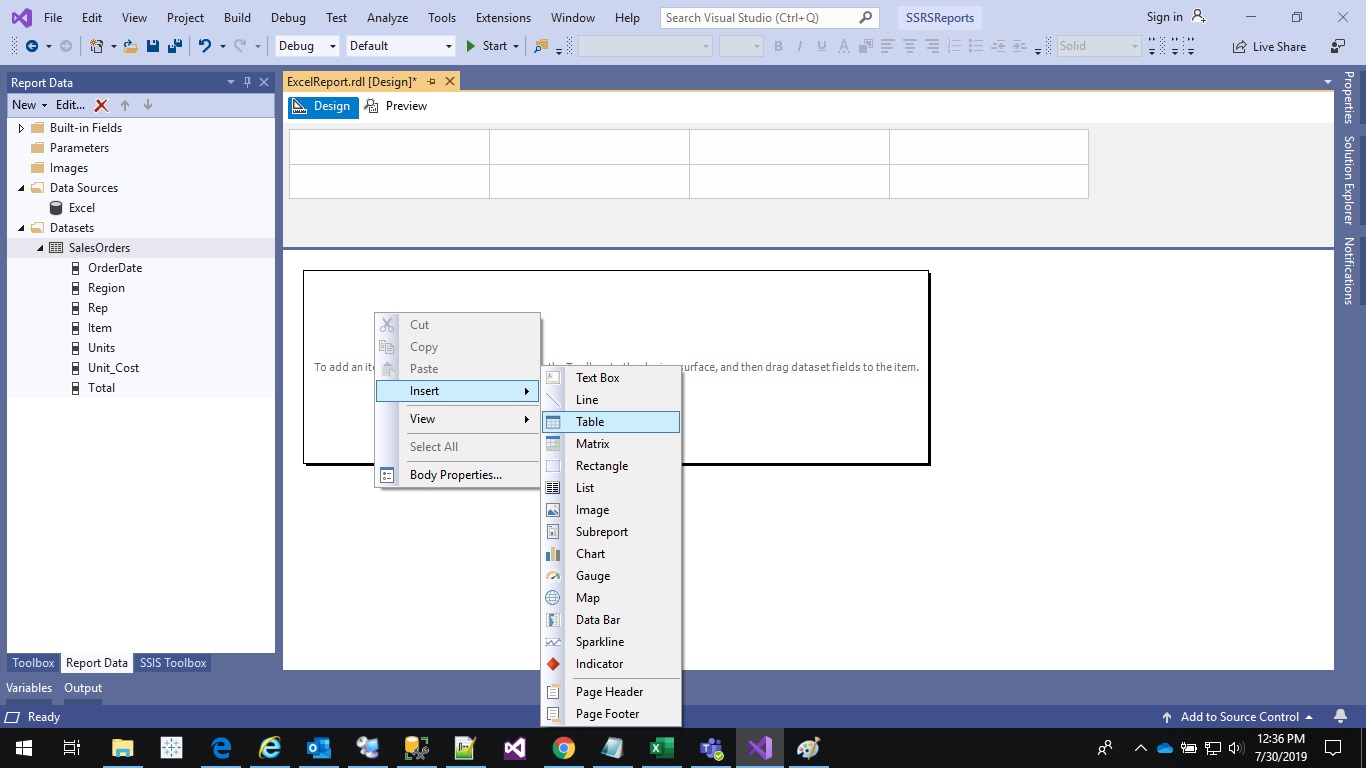The height and width of the screenshot is (768, 1366).
Task: Click the Text Box icon in Insert submenu
Action: (x=553, y=378)
